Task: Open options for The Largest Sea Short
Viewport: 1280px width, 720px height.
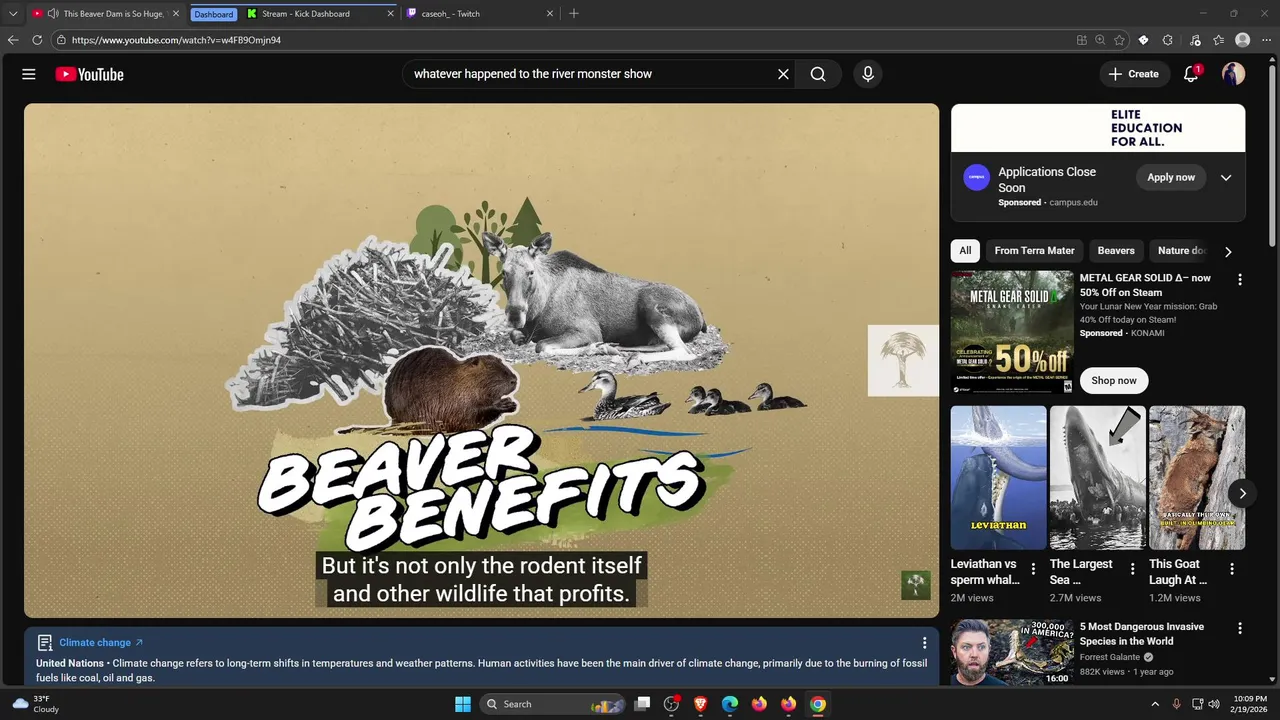Action: 1132,569
